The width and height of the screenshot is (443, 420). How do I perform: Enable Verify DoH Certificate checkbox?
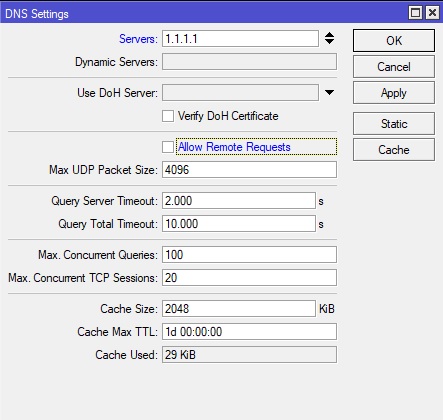(x=168, y=116)
